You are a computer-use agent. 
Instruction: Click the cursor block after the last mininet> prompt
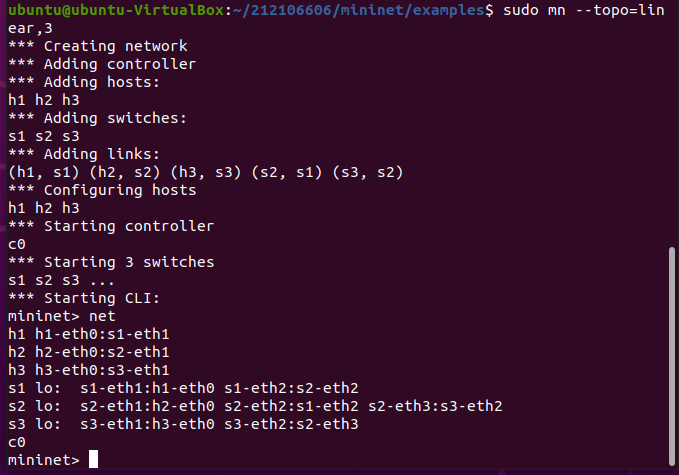(93, 460)
